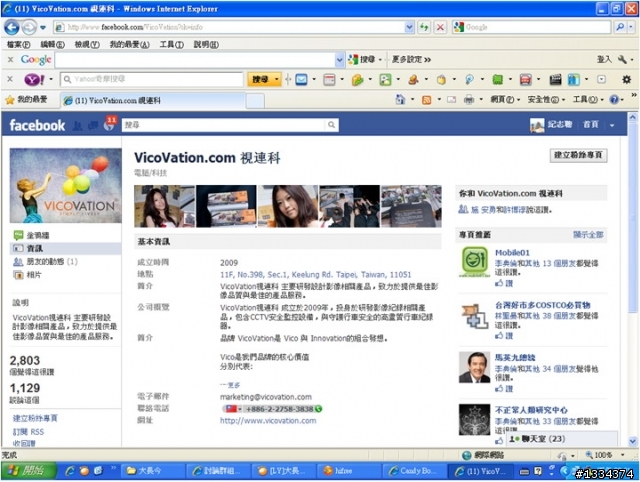Open the 檔案(F) menu
640x482 pixels.
[x=18, y=44]
